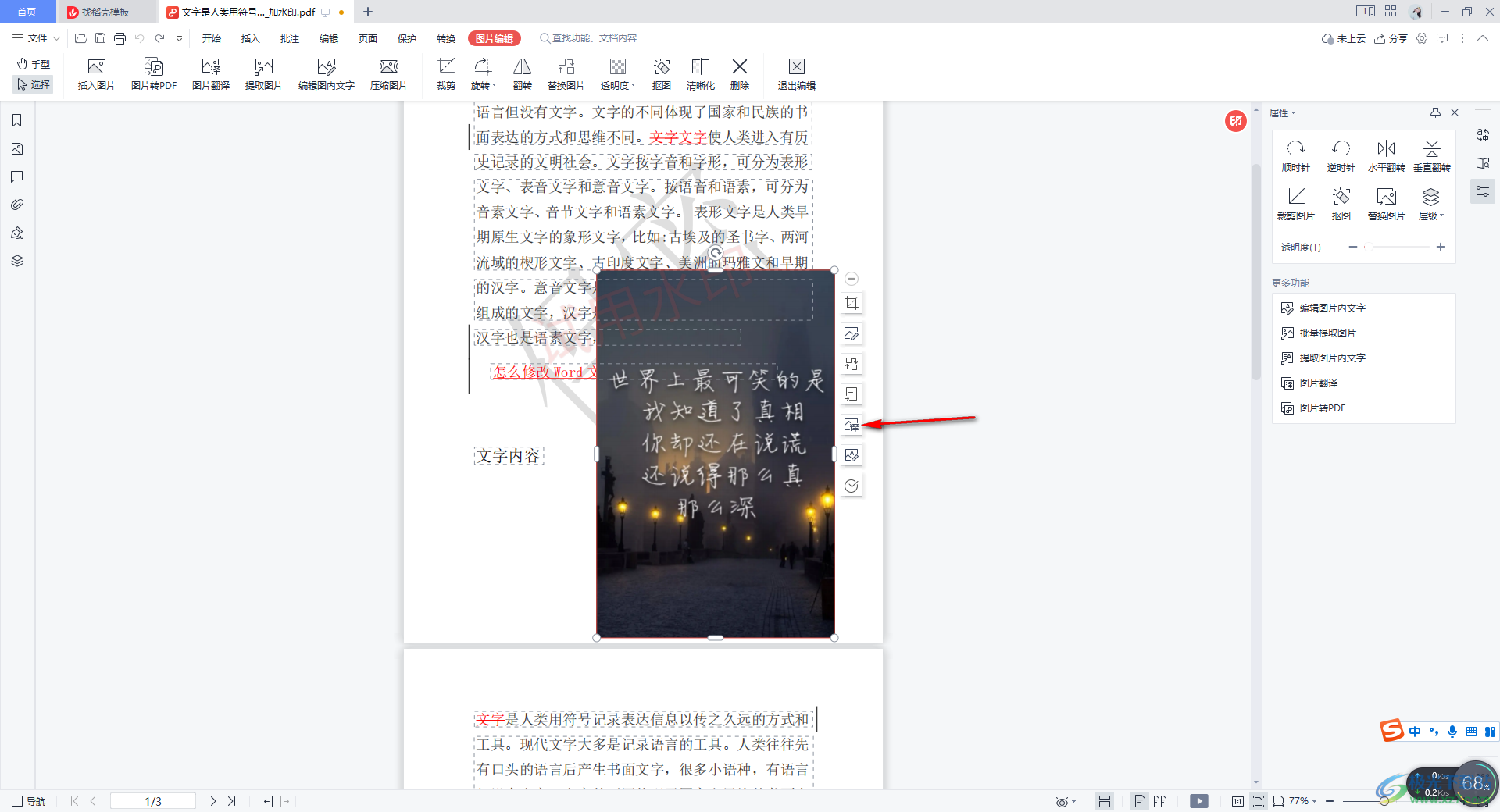The width and height of the screenshot is (1500, 812).
Task: Open Edit Text in Picture (编辑图内文字) ribbon tool
Action: tap(327, 74)
